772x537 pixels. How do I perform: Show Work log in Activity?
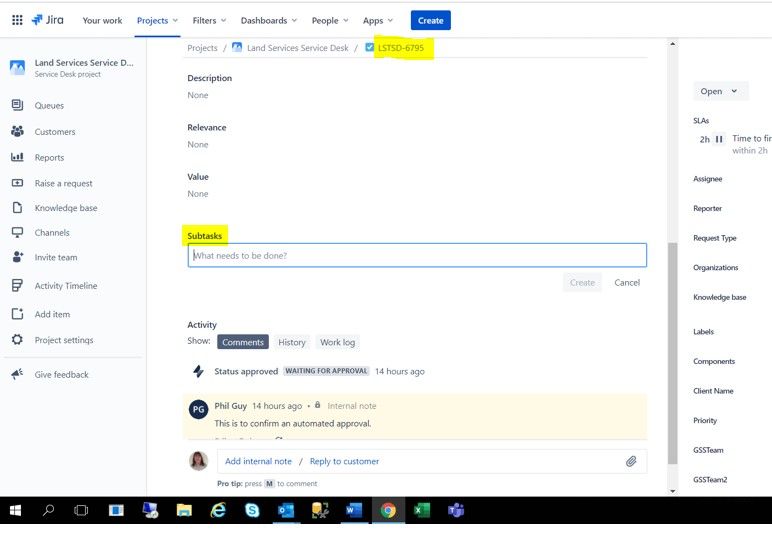click(x=338, y=342)
